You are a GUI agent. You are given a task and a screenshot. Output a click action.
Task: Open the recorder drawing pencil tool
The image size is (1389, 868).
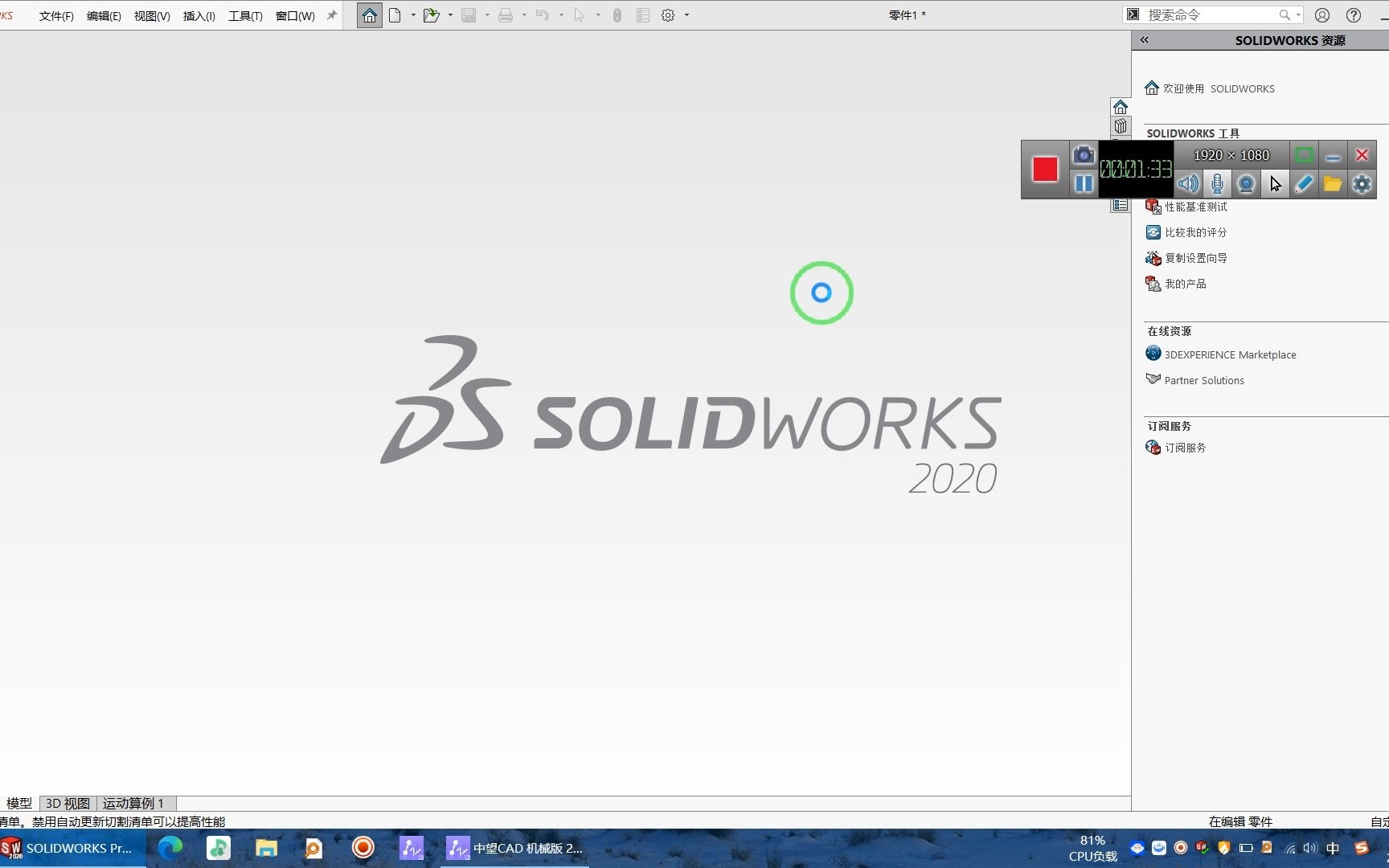(1304, 184)
